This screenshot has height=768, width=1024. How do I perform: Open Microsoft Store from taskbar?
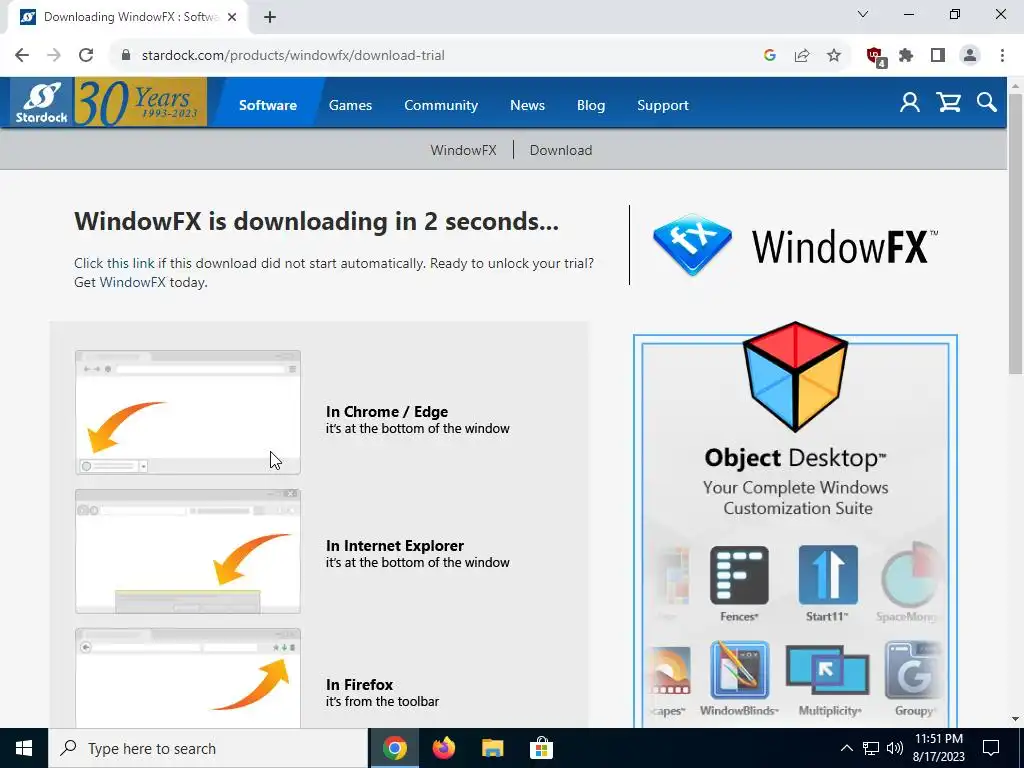pyautogui.click(x=541, y=748)
